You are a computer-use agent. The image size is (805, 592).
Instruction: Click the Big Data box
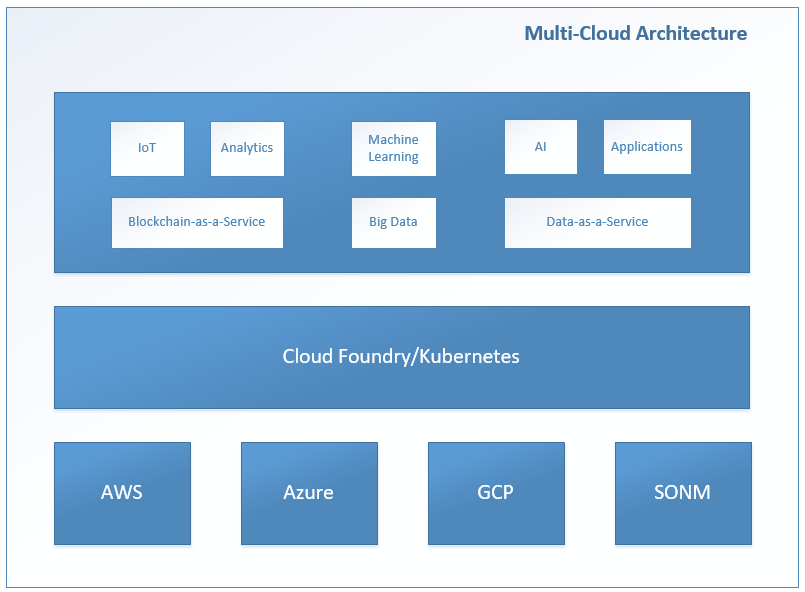click(x=394, y=223)
